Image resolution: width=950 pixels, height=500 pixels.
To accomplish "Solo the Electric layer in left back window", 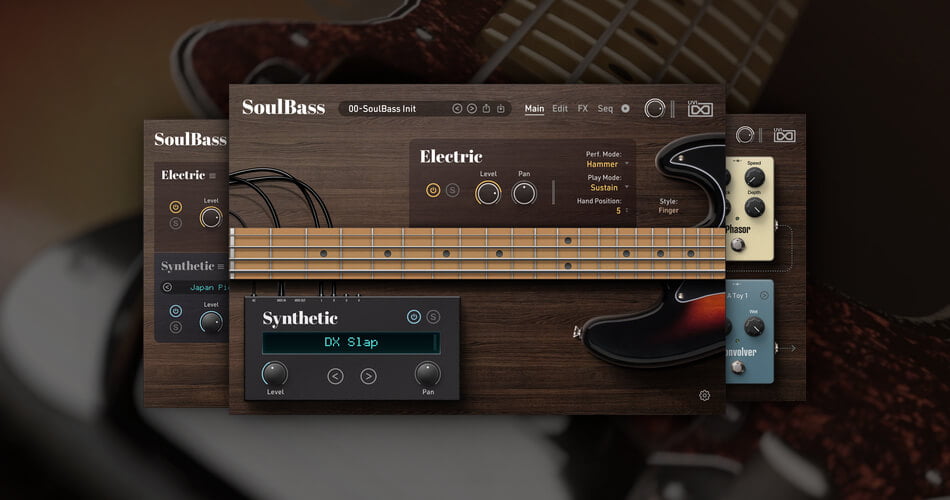I will 176,223.
